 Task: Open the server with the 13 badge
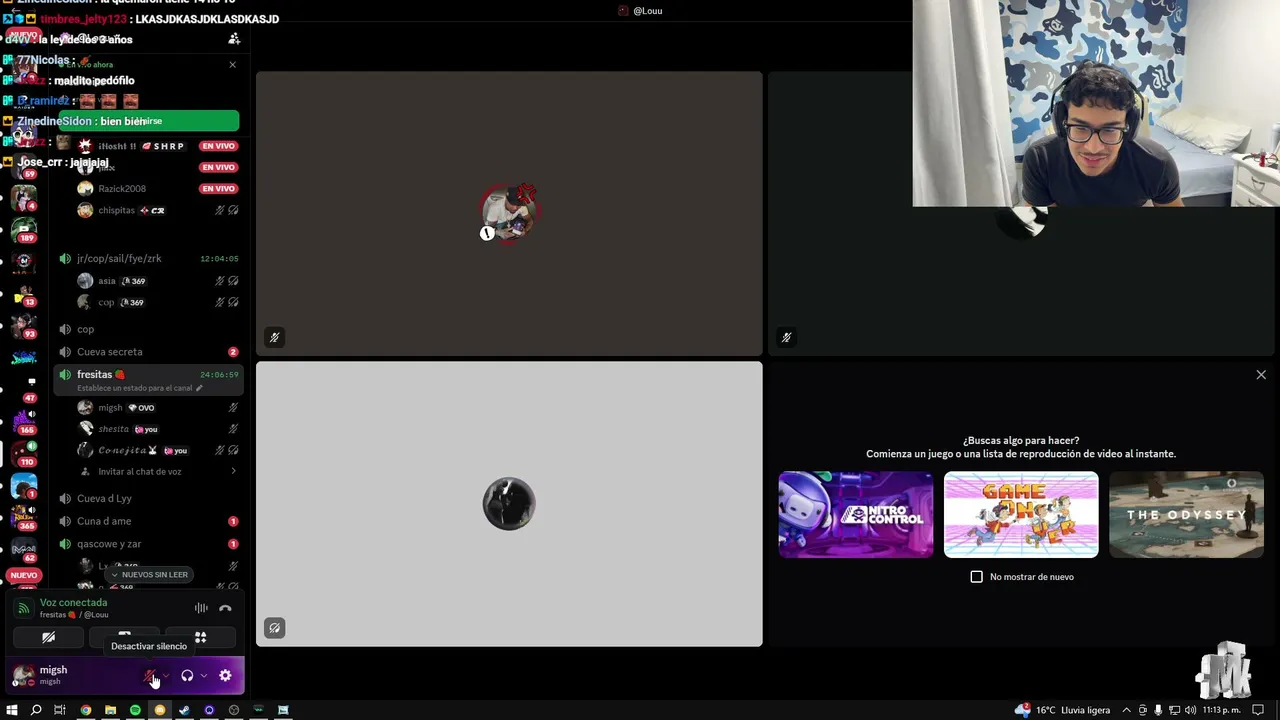point(23,293)
